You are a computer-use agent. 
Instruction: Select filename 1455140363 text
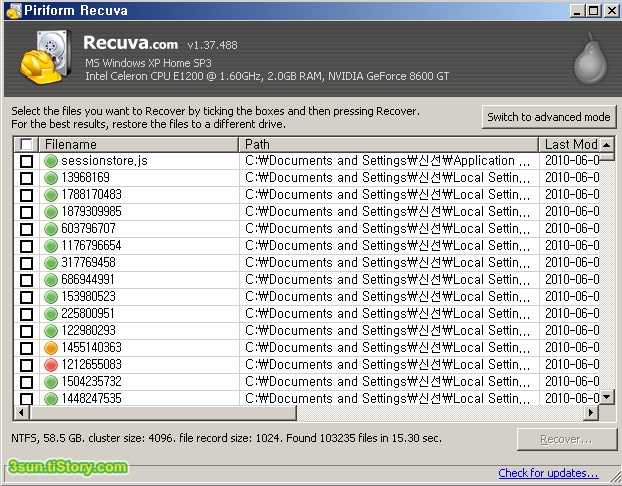(91, 348)
